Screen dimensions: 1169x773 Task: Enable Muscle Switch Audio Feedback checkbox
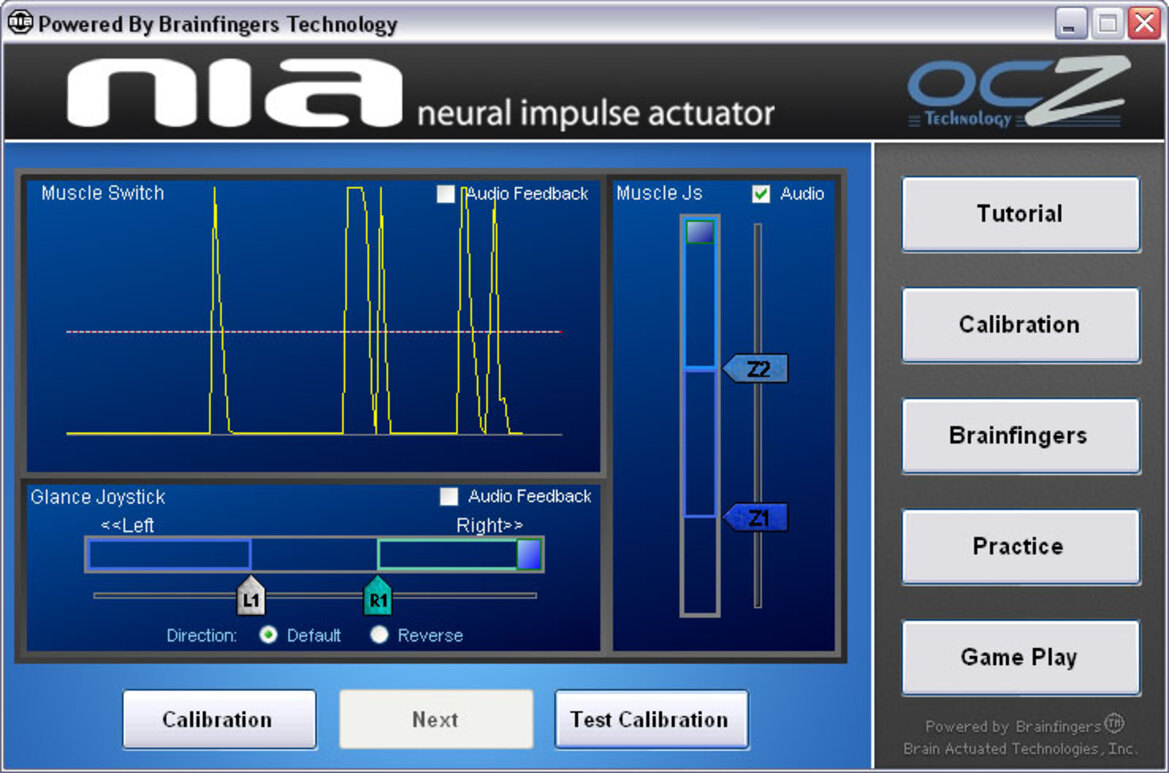(x=446, y=194)
